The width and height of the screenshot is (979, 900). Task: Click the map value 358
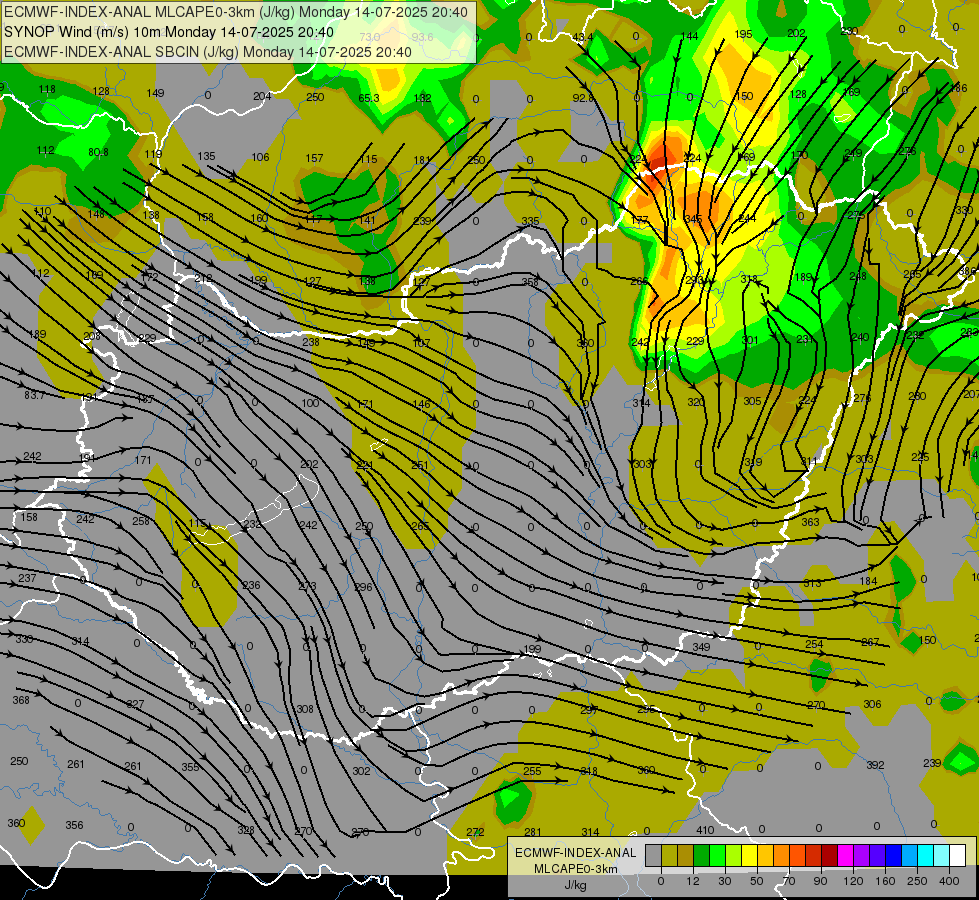[530, 282]
